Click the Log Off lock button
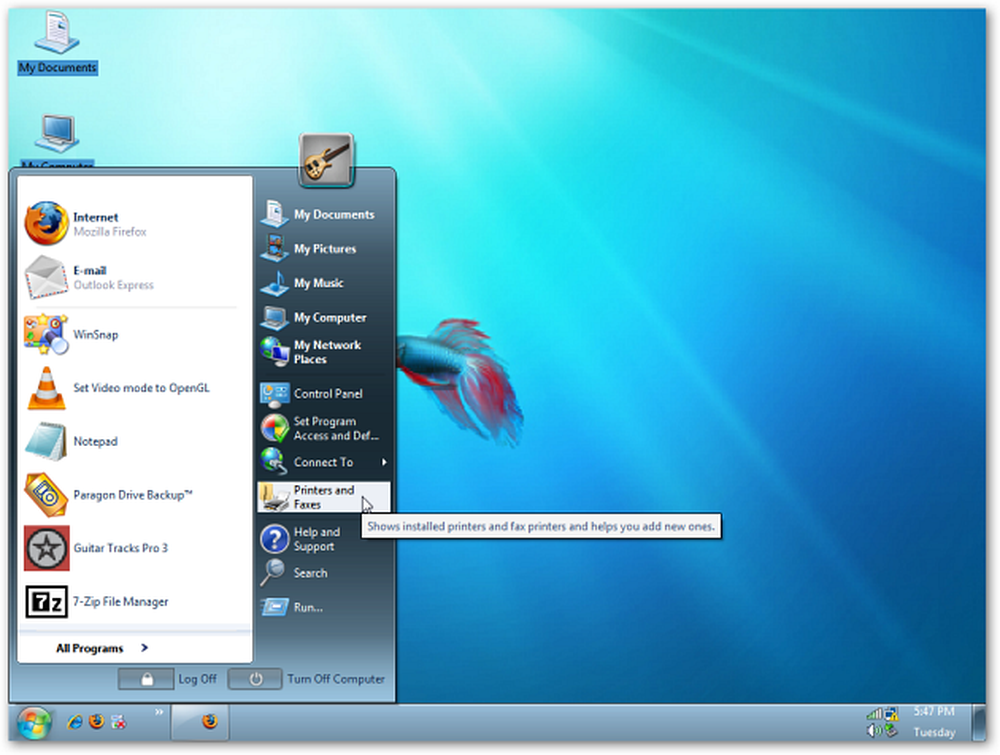1000x755 pixels. 146,679
